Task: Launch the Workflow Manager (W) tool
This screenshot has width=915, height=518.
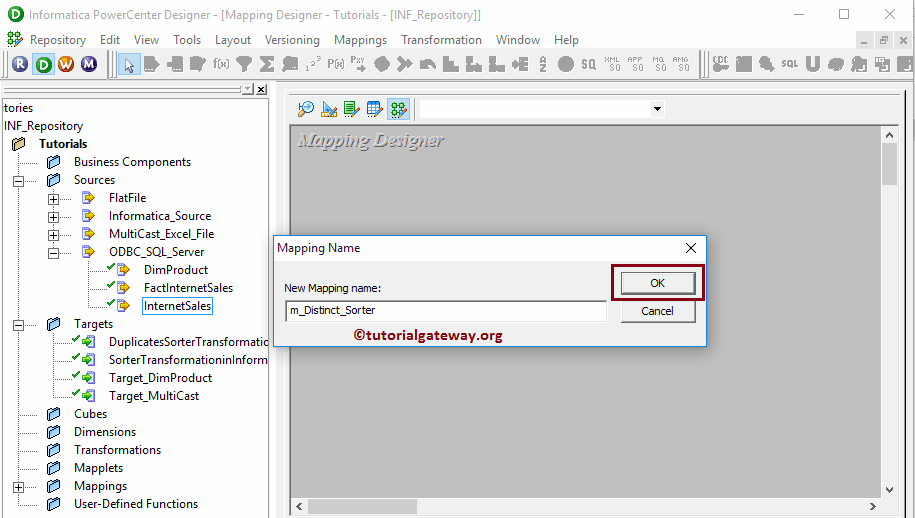Action: pyautogui.click(x=66, y=64)
